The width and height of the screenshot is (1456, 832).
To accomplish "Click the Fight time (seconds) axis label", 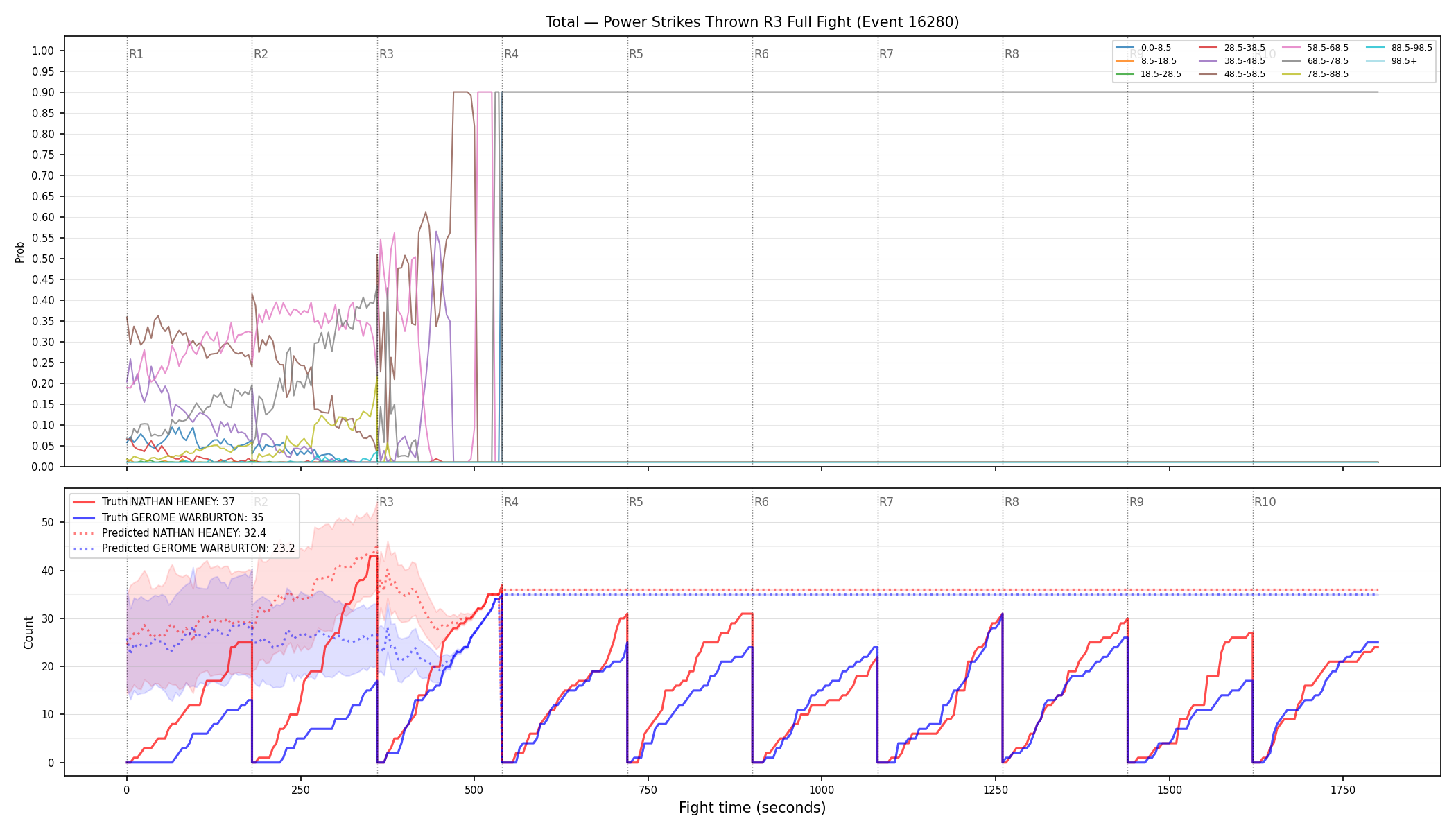I will (x=752, y=808).
